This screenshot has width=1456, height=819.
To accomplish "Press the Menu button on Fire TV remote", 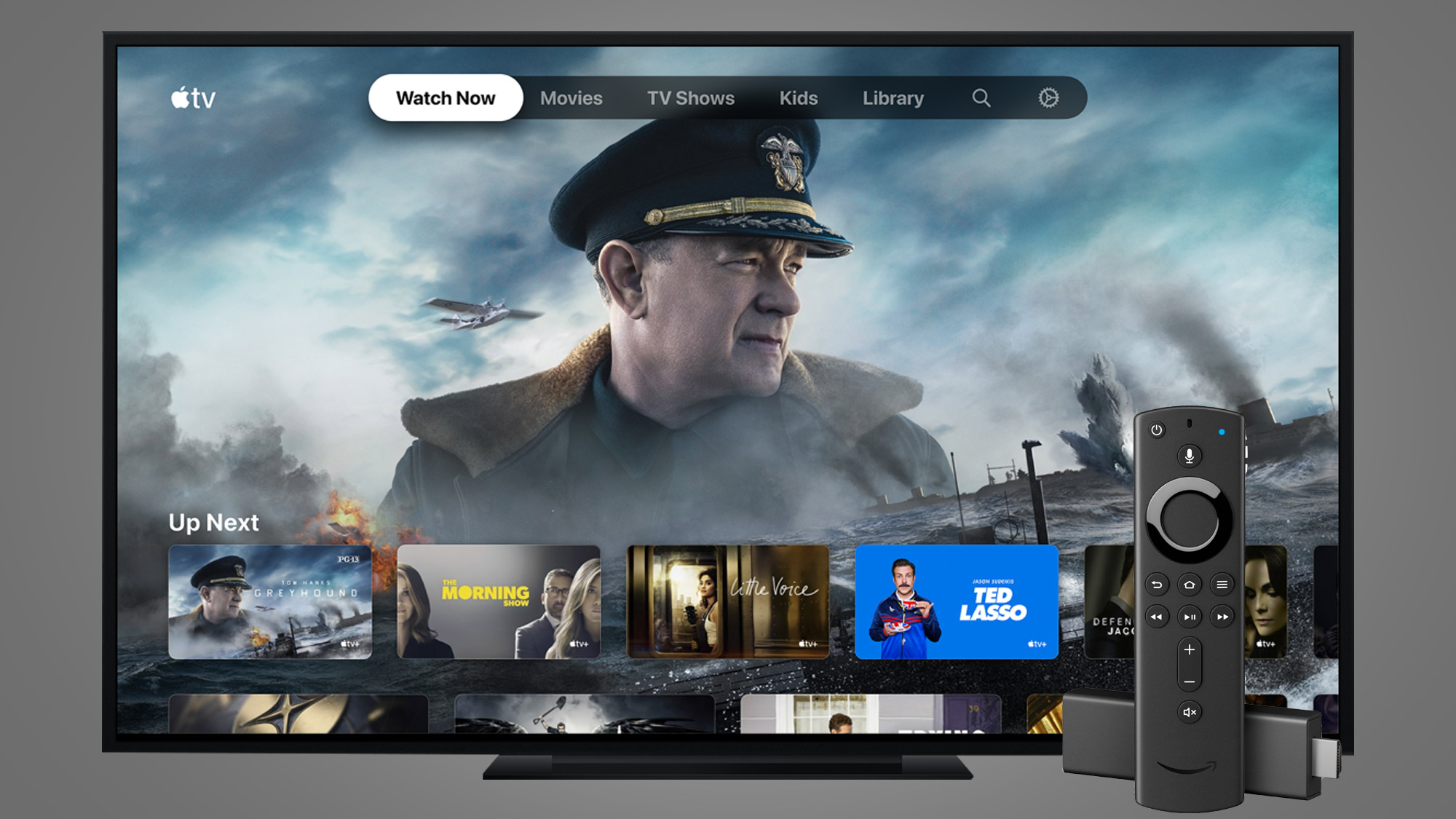I will 1221,584.
